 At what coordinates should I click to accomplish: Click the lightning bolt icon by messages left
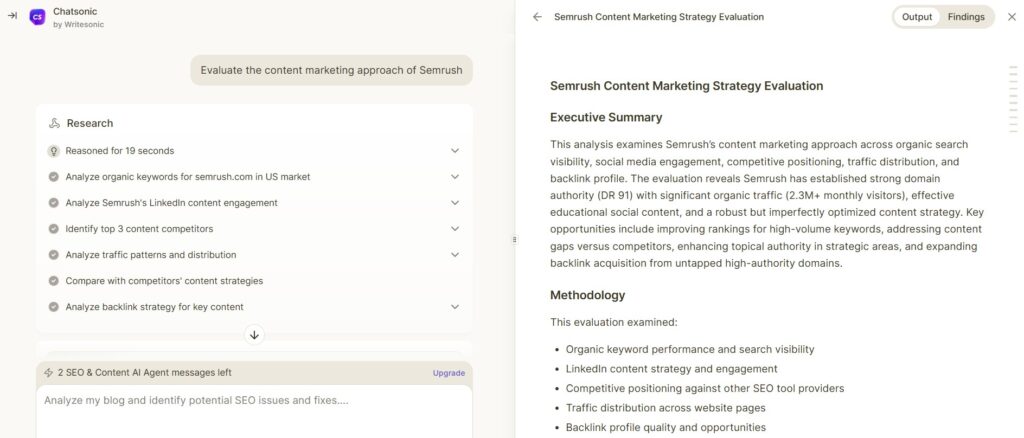48,373
